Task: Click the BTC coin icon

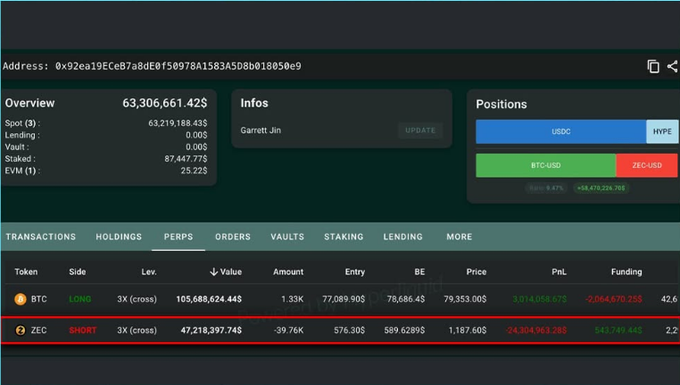Action: [20, 299]
